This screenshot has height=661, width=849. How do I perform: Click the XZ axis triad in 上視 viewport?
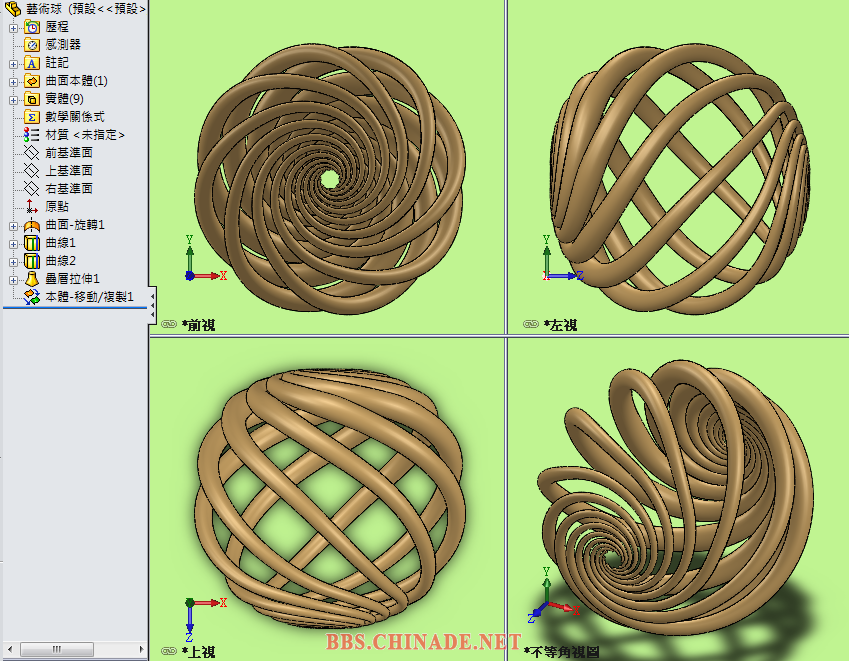(205, 620)
